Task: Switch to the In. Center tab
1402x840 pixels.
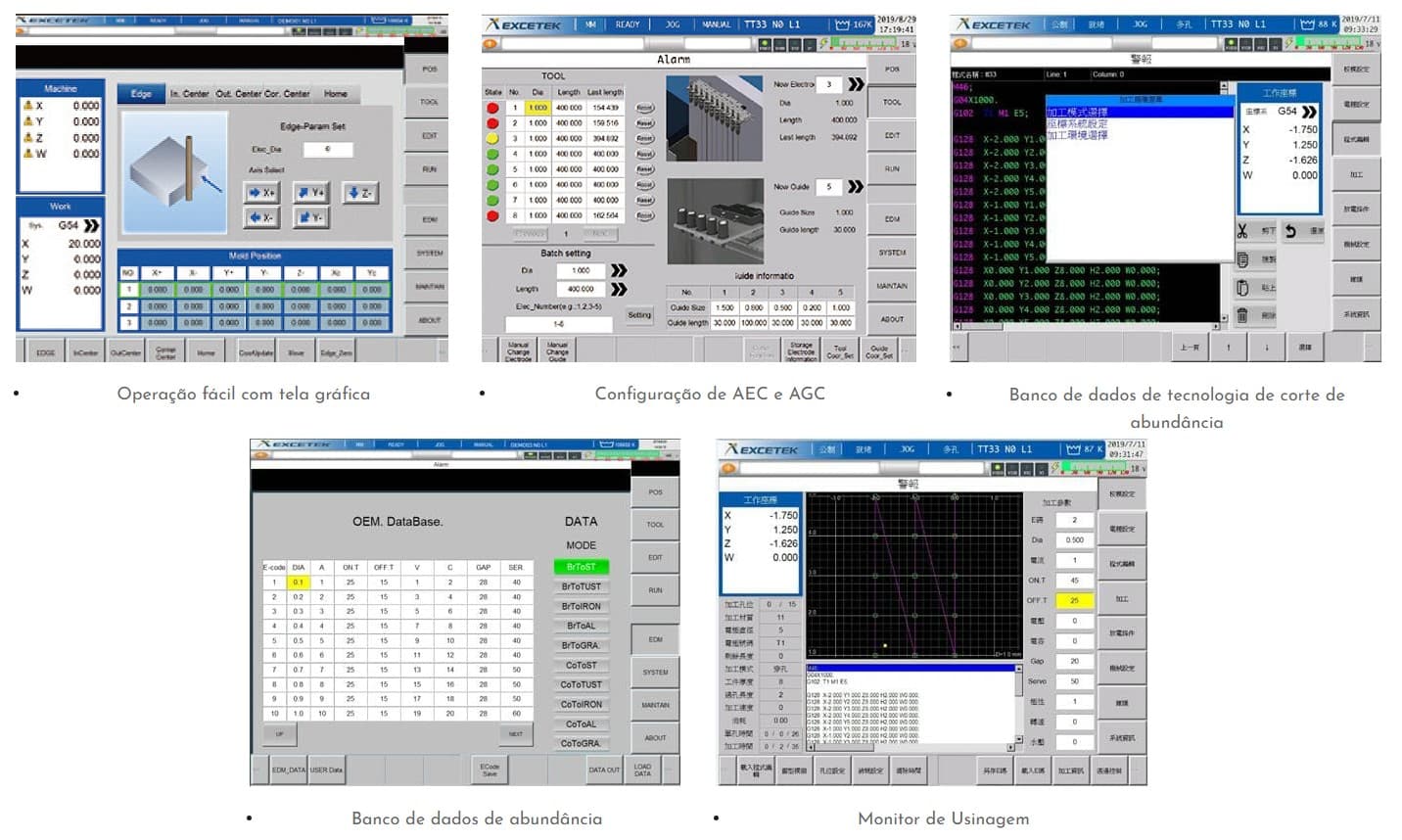Action: [189, 94]
